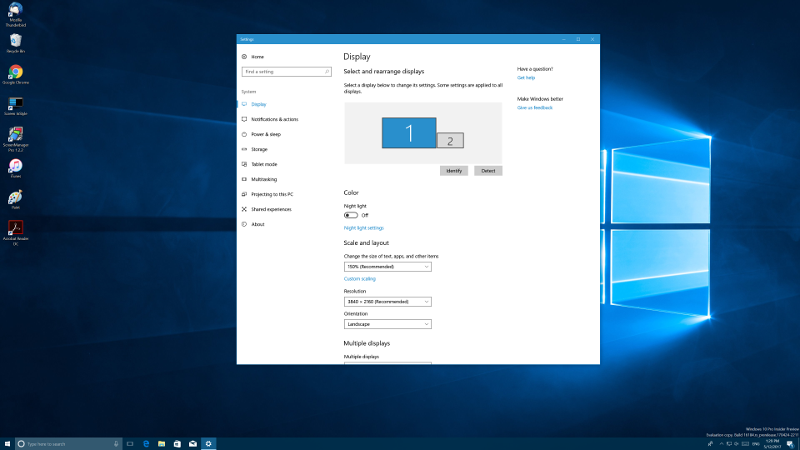800x450 pixels.
Task: Open Task View from the taskbar
Action: 130,444
